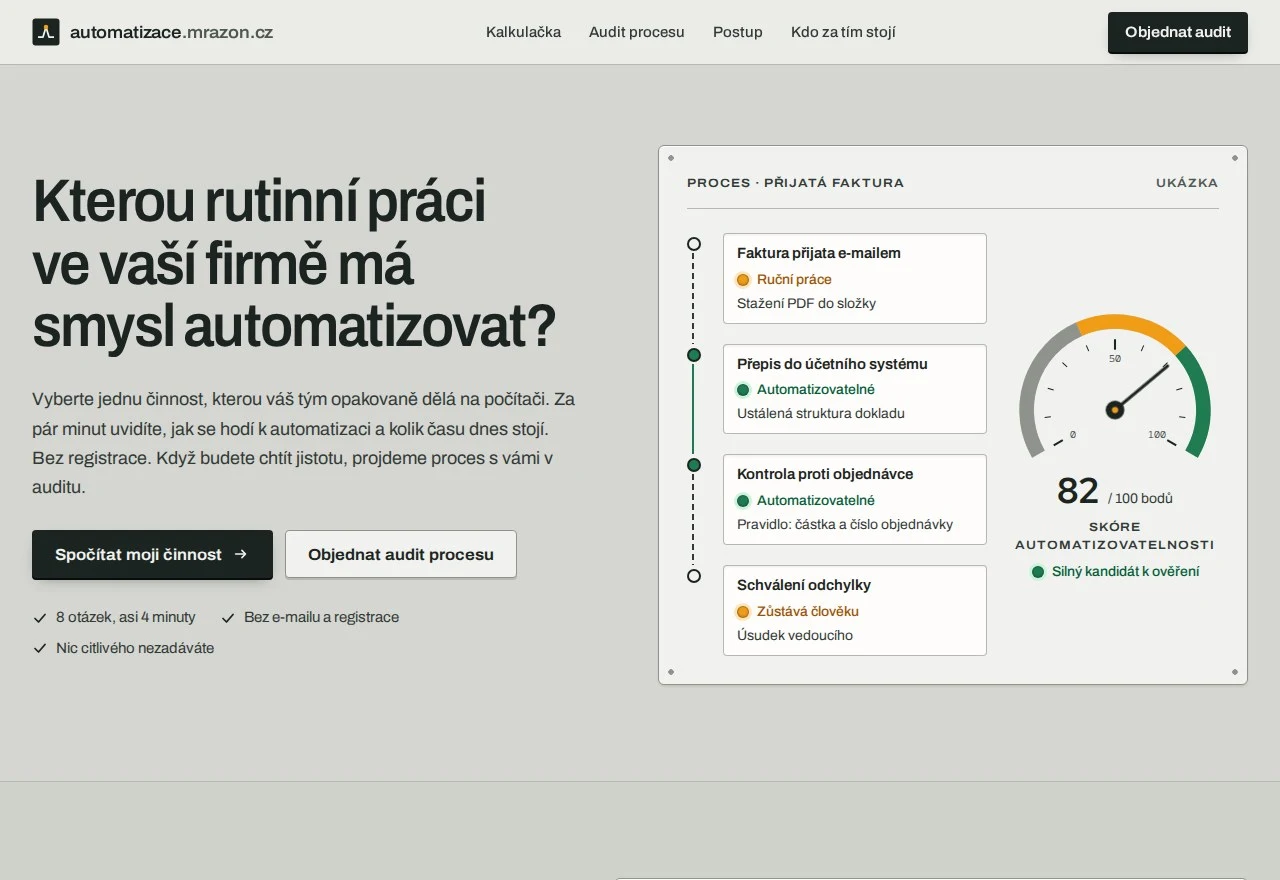Click timeline node for Kontrola proti objednávce
Image resolution: width=1280 pixels, height=880 pixels.
click(x=694, y=465)
